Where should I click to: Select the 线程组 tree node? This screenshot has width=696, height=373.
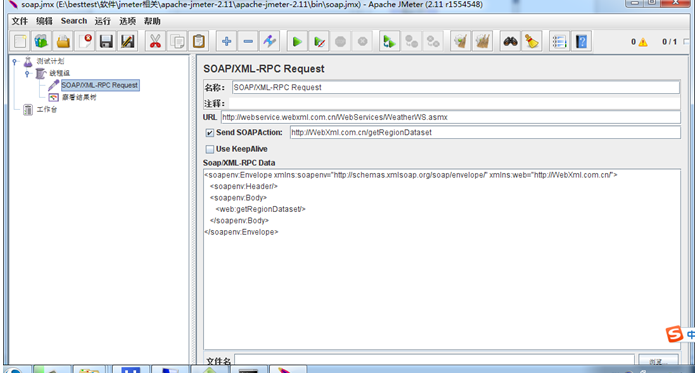tap(59, 73)
